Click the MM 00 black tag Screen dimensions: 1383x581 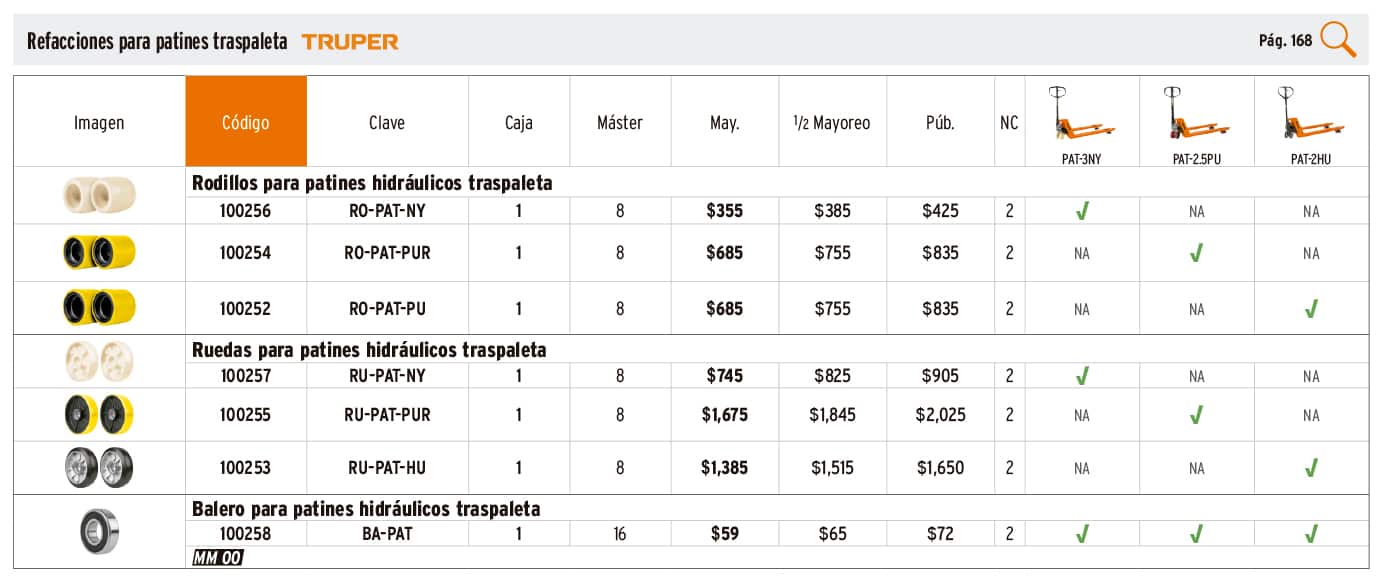[x=217, y=558]
